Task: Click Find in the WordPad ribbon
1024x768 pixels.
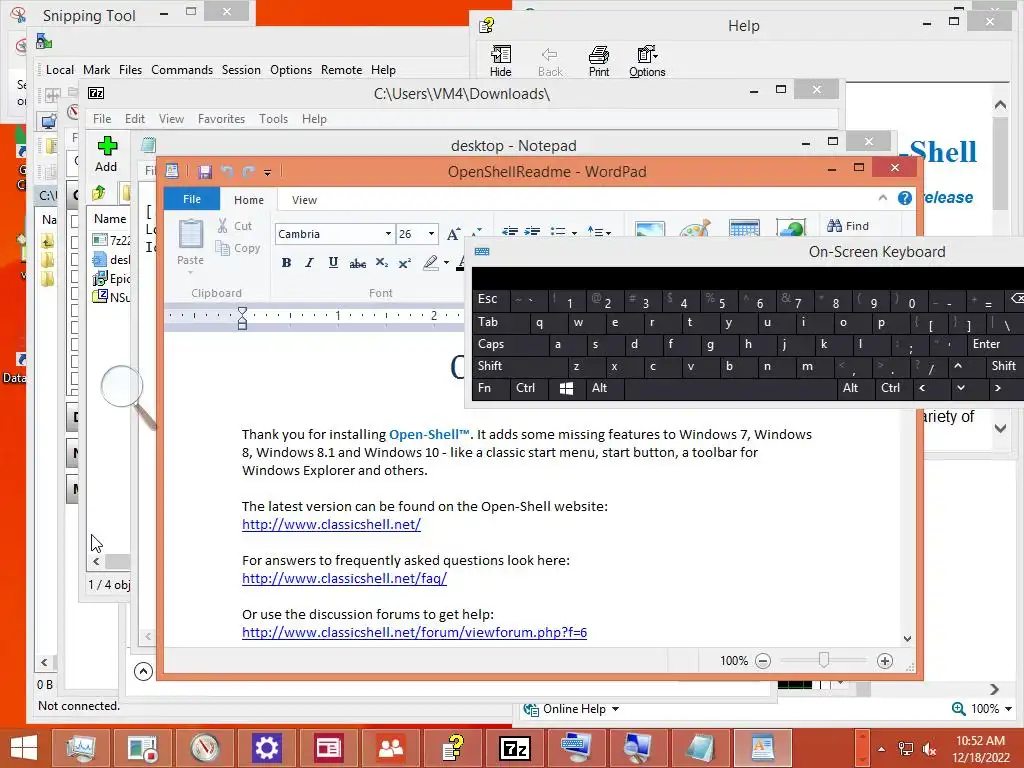Action: 848,226
